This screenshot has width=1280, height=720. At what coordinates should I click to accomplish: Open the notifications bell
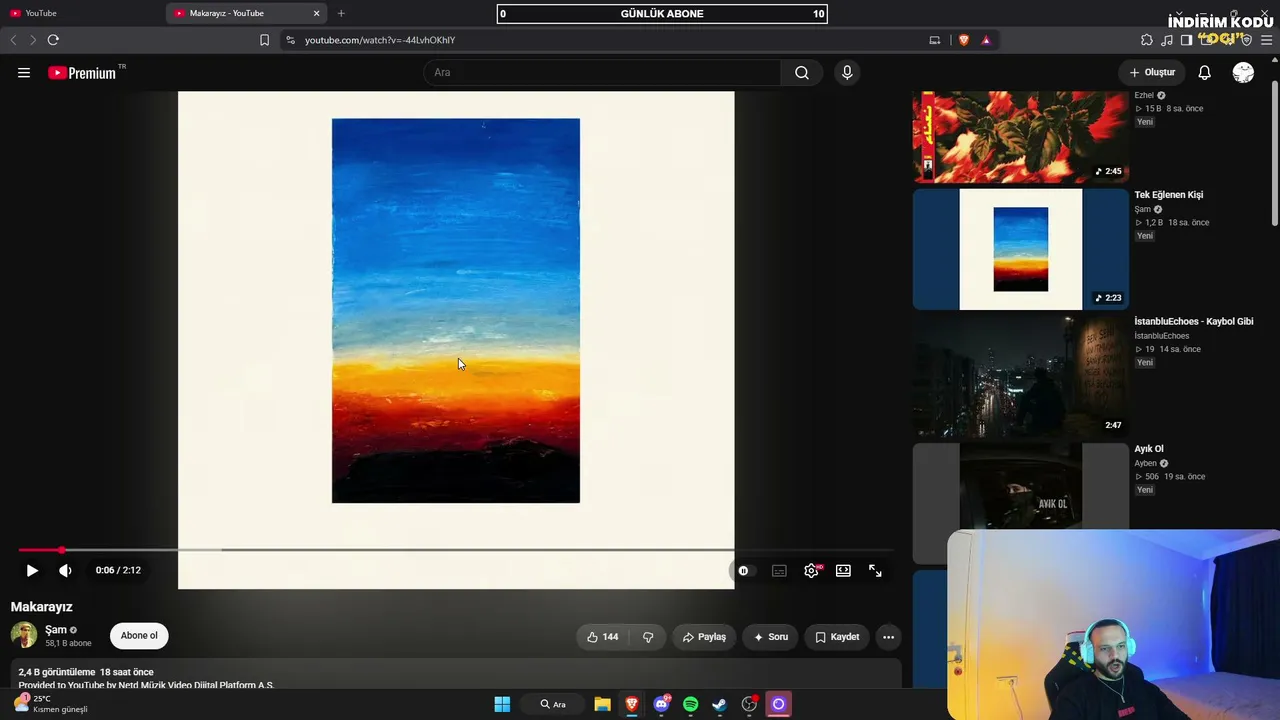tap(1205, 73)
